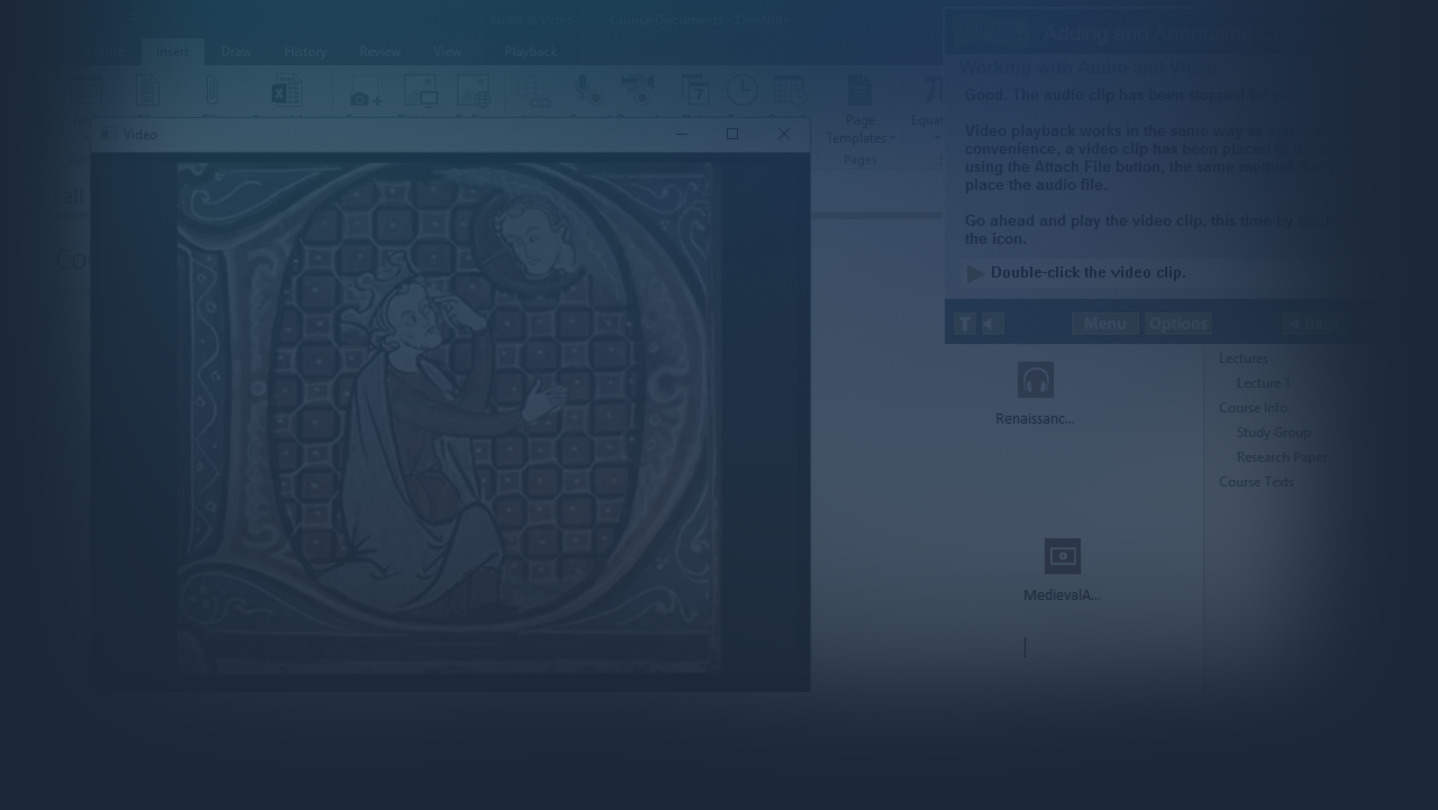Open the Course Info page
Viewport: 1438px width, 810px height.
click(x=1253, y=408)
